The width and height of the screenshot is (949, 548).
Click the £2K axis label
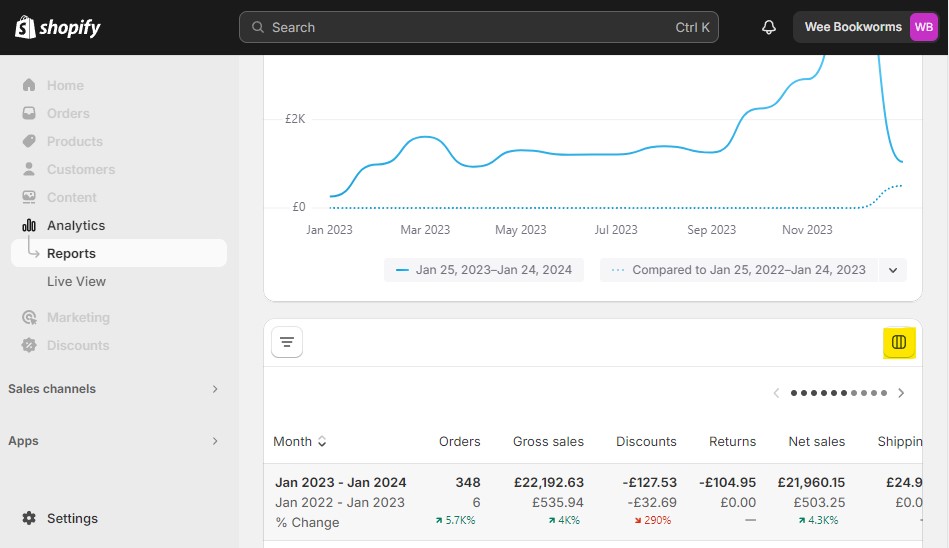coord(295,119)
